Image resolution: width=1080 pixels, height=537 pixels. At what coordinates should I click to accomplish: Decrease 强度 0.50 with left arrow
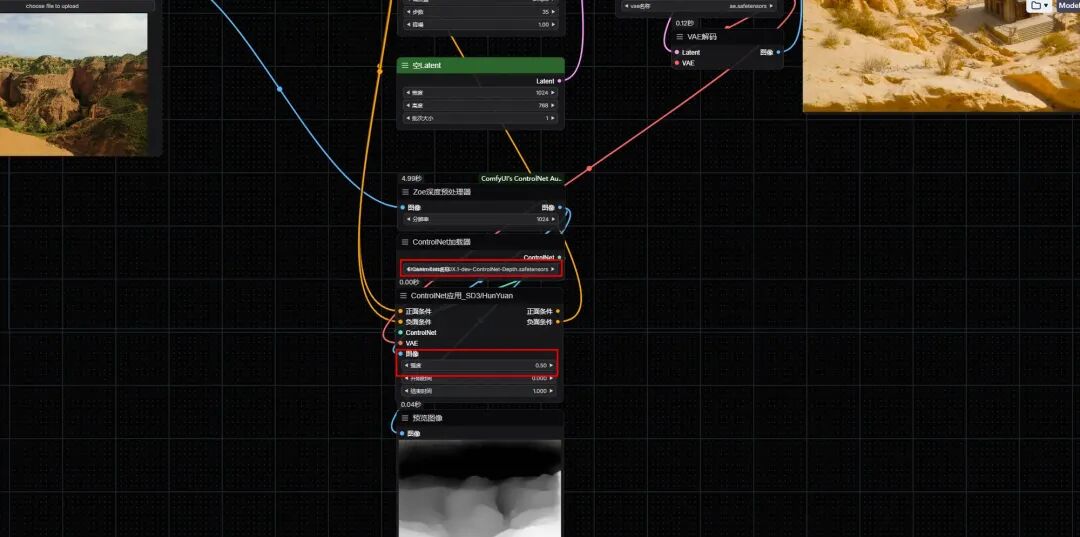pyautogui.click(x=405, y=366)
